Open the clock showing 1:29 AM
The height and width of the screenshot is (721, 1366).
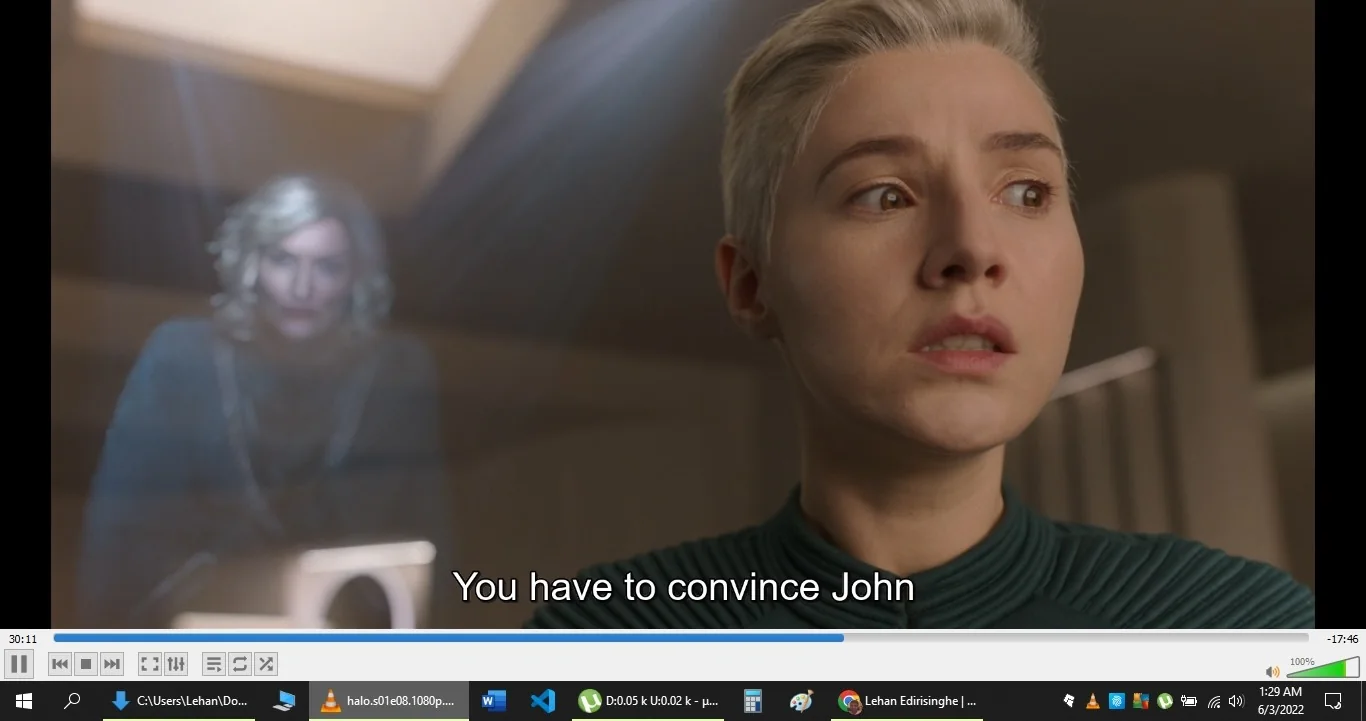pos(1281,701)
